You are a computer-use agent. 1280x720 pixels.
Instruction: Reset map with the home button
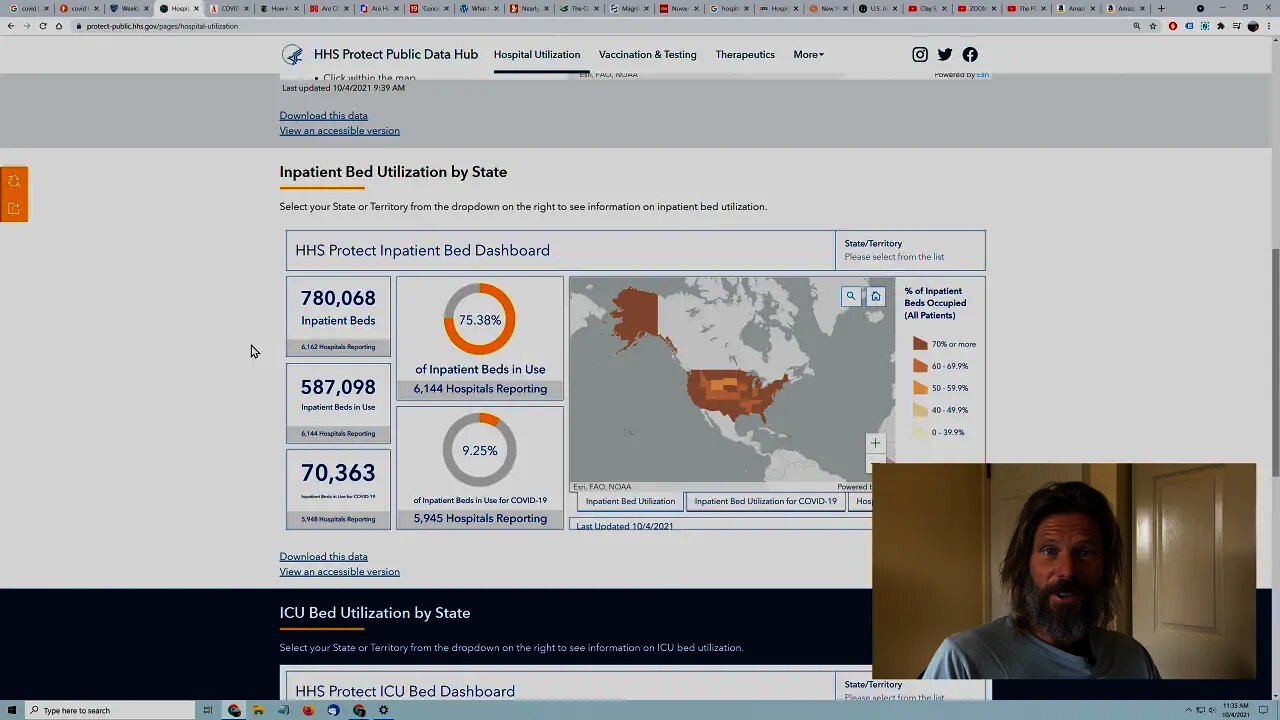click(876, 296)
